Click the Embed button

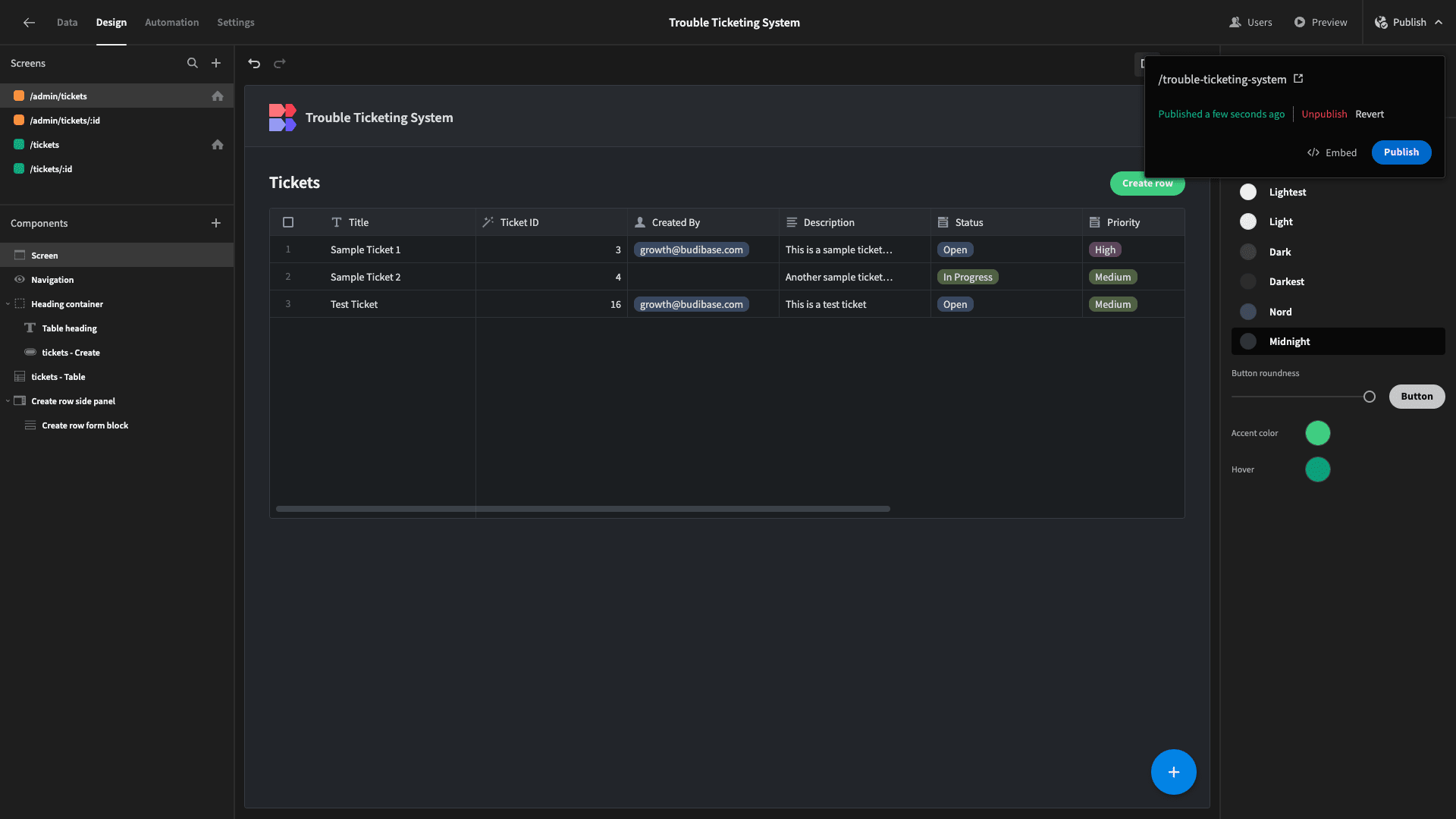1332,153
